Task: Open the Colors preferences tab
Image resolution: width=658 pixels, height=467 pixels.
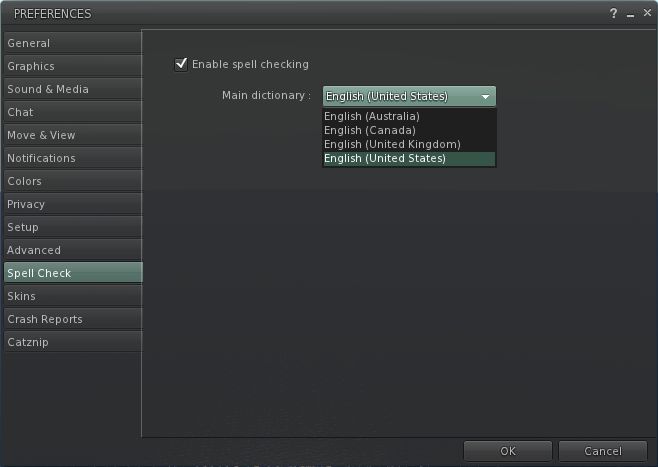Action: [72, 181]
